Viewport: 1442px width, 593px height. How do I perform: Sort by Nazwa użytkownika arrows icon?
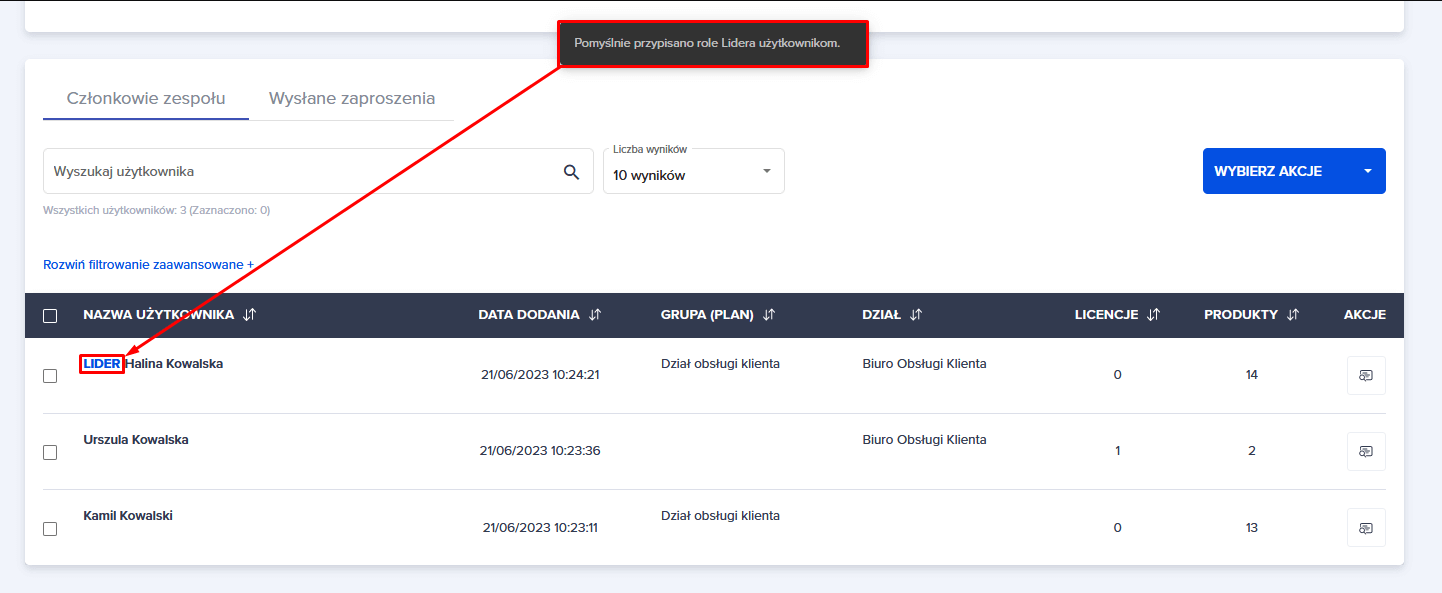pos(250,315)
